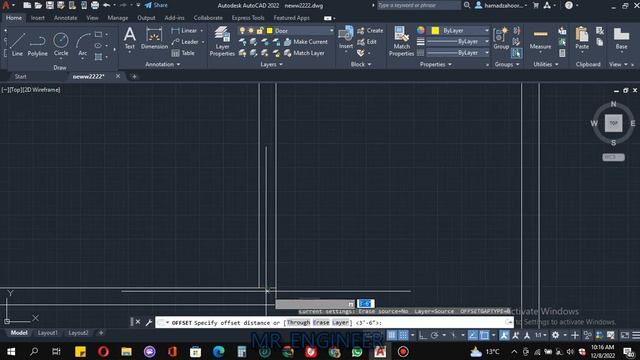Image resolution: width=640 pixels, height=360 pixels.
Task: Click the Save icon in quick access toolbar
Action: point(49,5)
